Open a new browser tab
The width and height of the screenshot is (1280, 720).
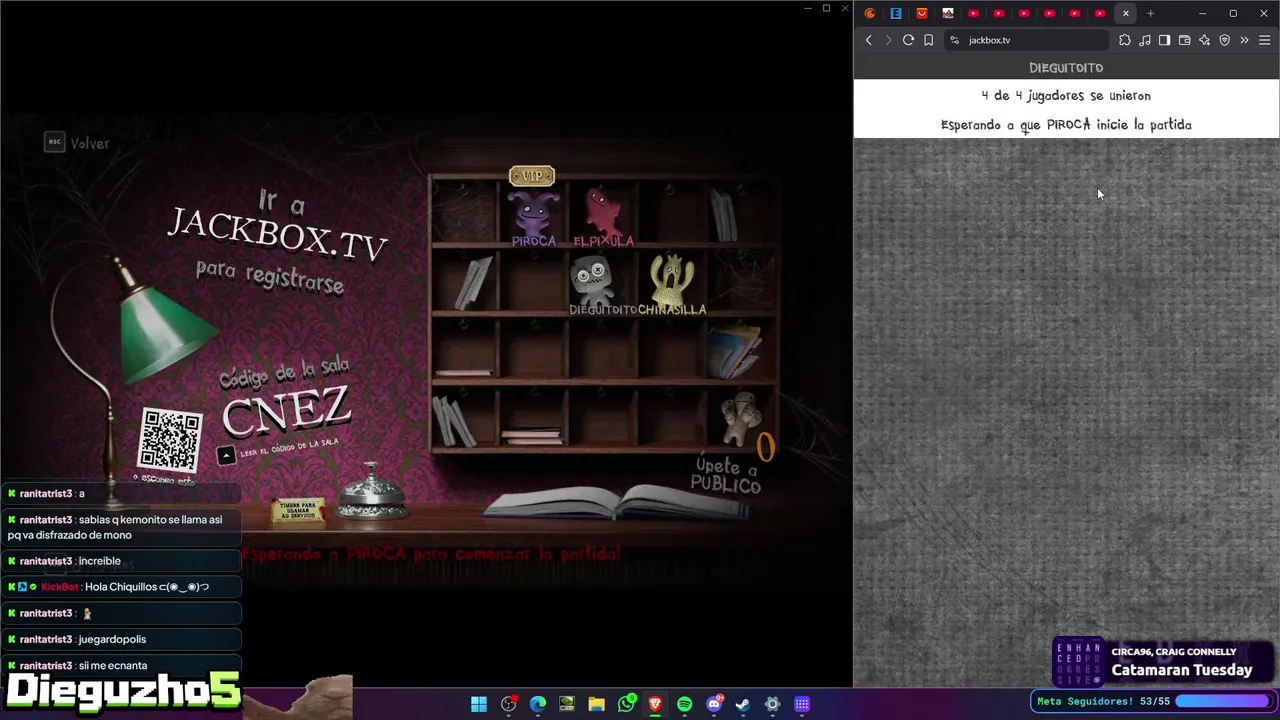coord(1150,13)
